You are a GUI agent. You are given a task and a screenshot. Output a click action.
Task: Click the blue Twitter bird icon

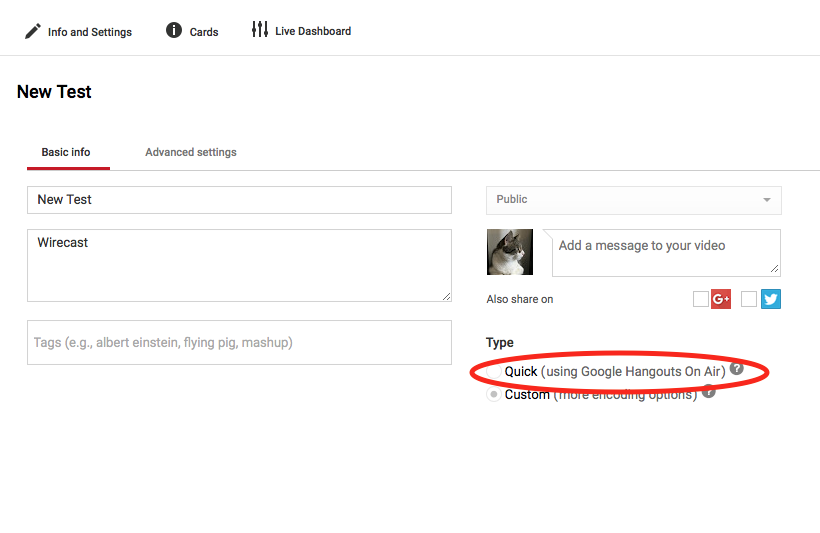(x=770, y=299)
